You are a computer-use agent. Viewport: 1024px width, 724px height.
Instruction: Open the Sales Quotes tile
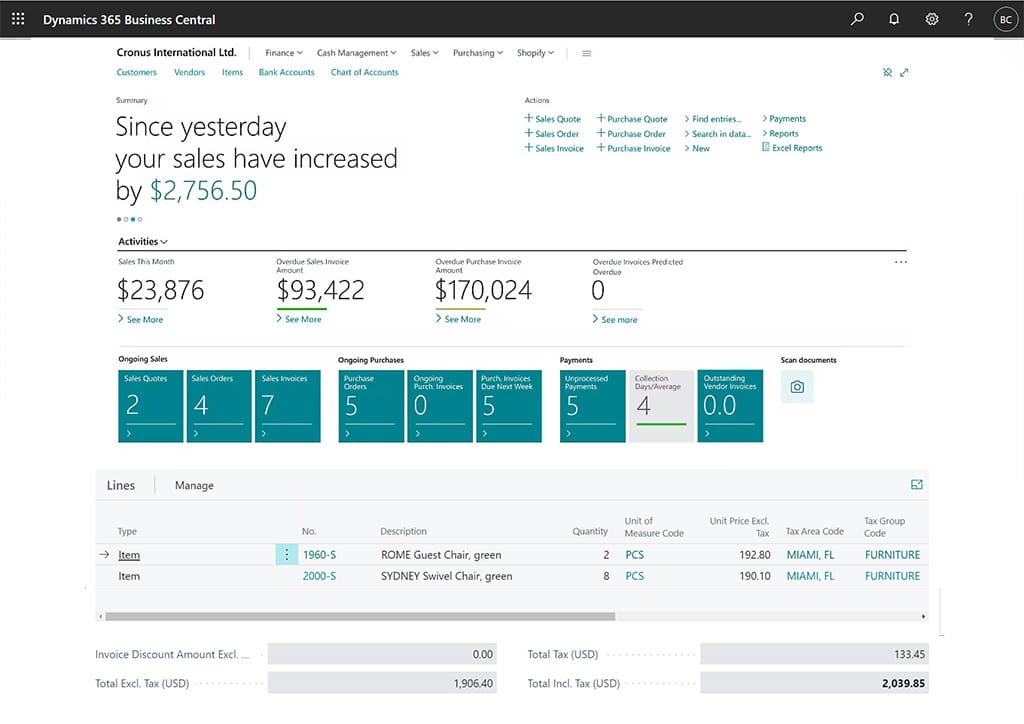pos(151,406)
